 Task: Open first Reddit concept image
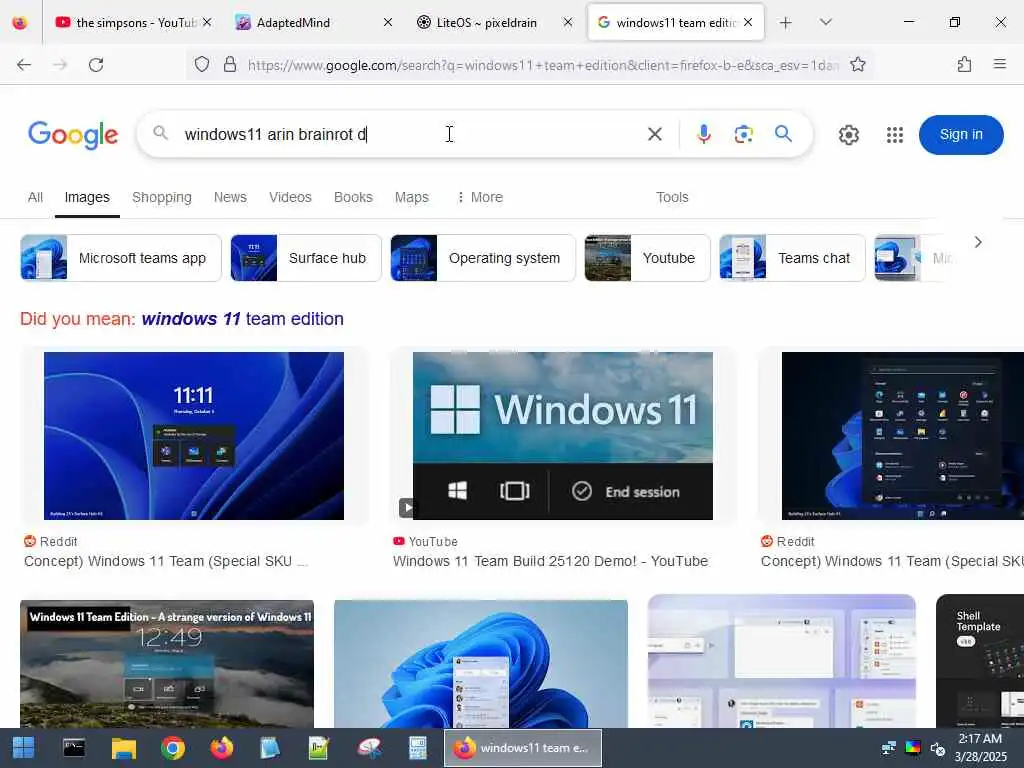tap(194, 436)
